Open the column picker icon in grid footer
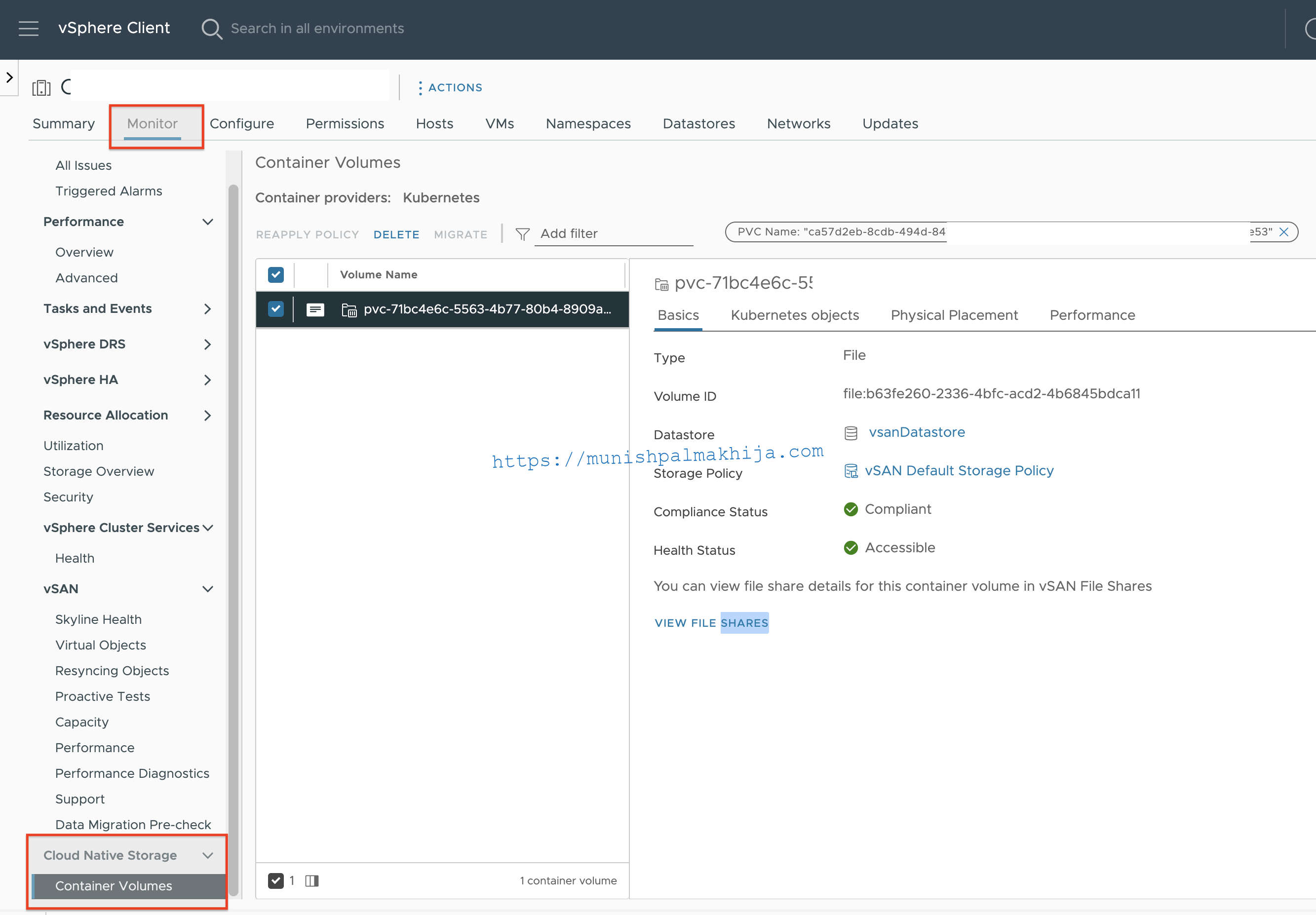The height and width of the screenshot is (915, 1316). [x=311, y=880]
